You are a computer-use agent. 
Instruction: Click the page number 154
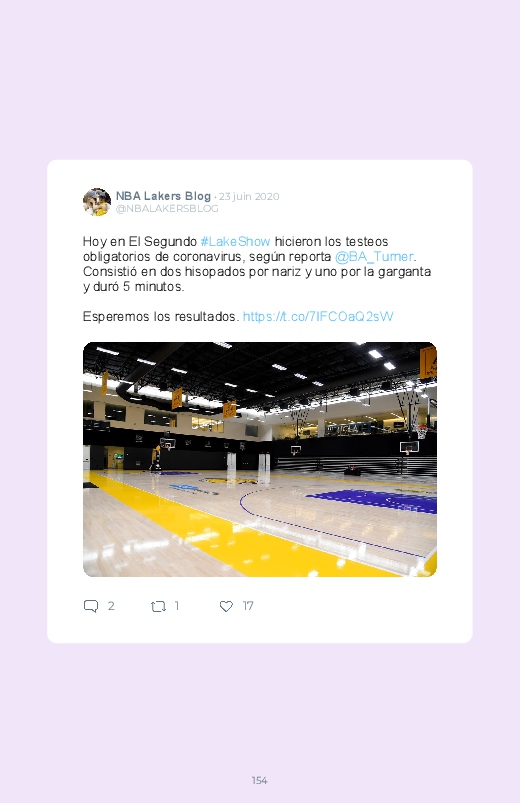click(x=259, y=780)
